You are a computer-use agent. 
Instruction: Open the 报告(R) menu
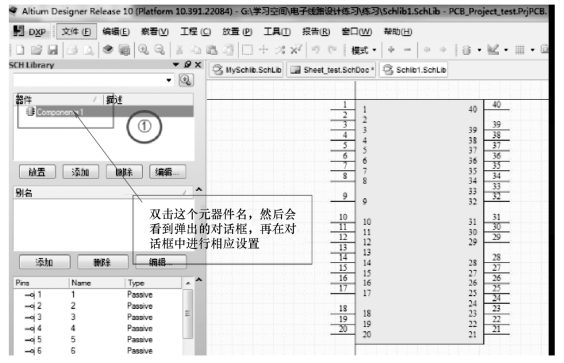[316, 32]
